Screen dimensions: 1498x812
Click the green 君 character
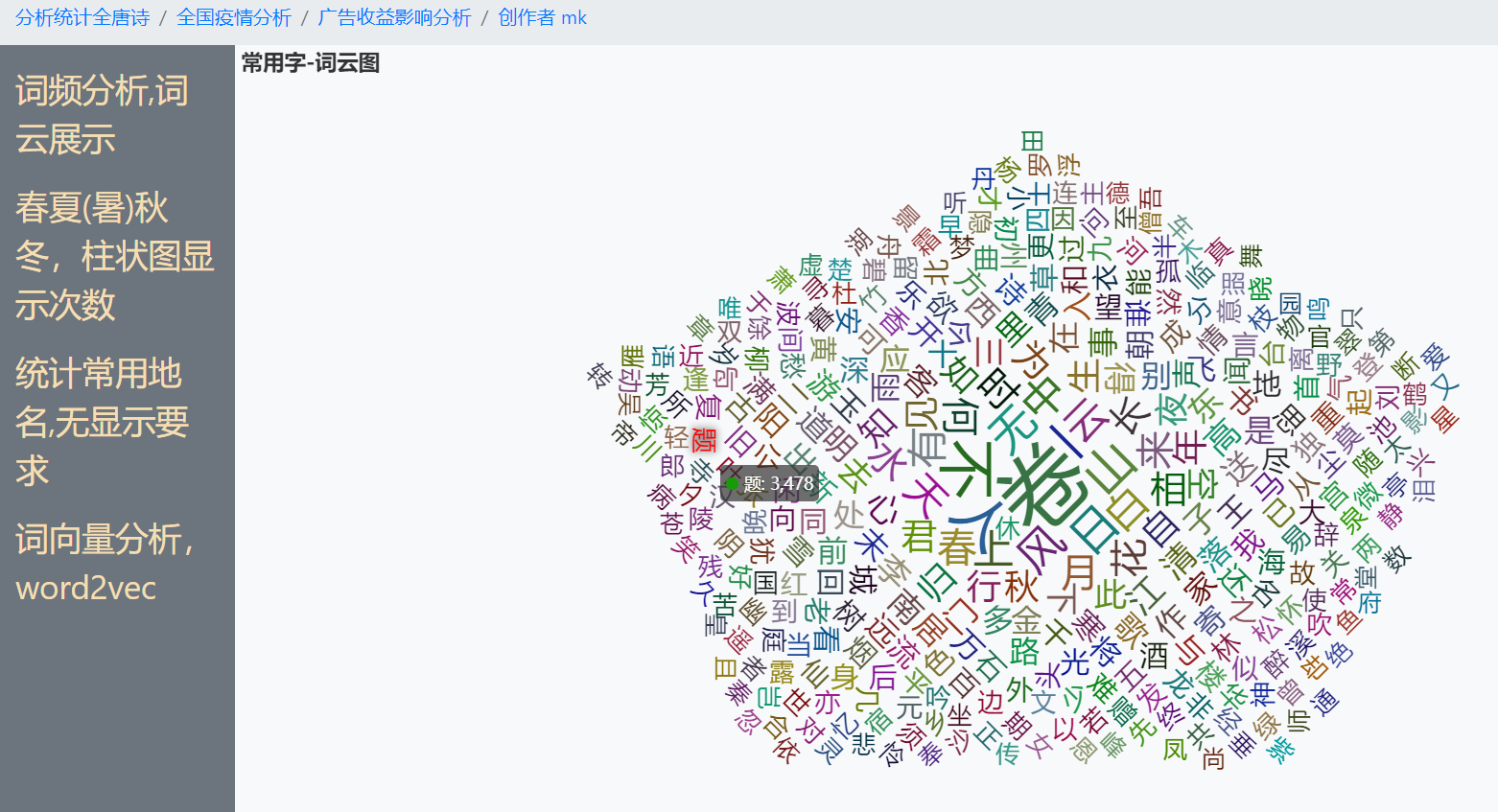(919, 536)
